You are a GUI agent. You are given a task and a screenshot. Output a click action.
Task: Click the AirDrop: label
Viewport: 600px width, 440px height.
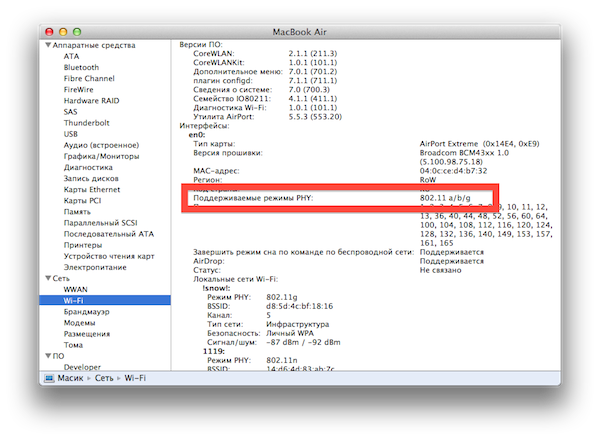(209, 261)
